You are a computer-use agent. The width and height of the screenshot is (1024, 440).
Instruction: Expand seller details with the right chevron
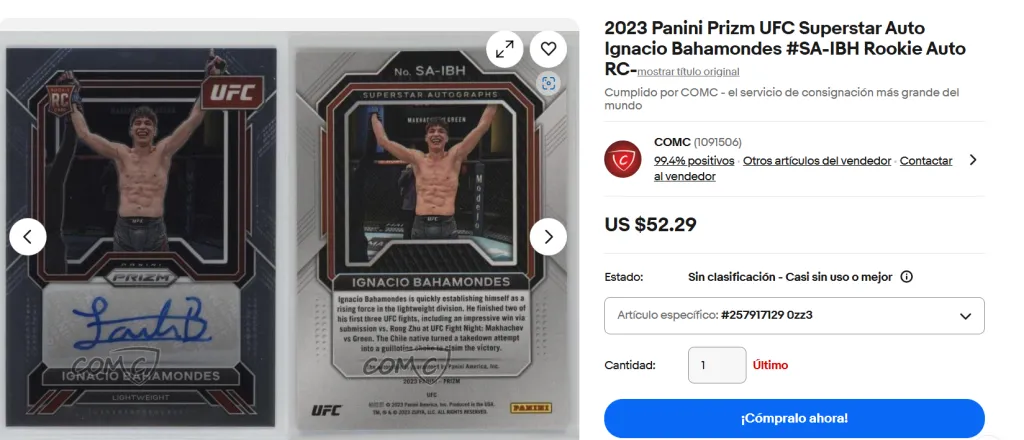973,159
